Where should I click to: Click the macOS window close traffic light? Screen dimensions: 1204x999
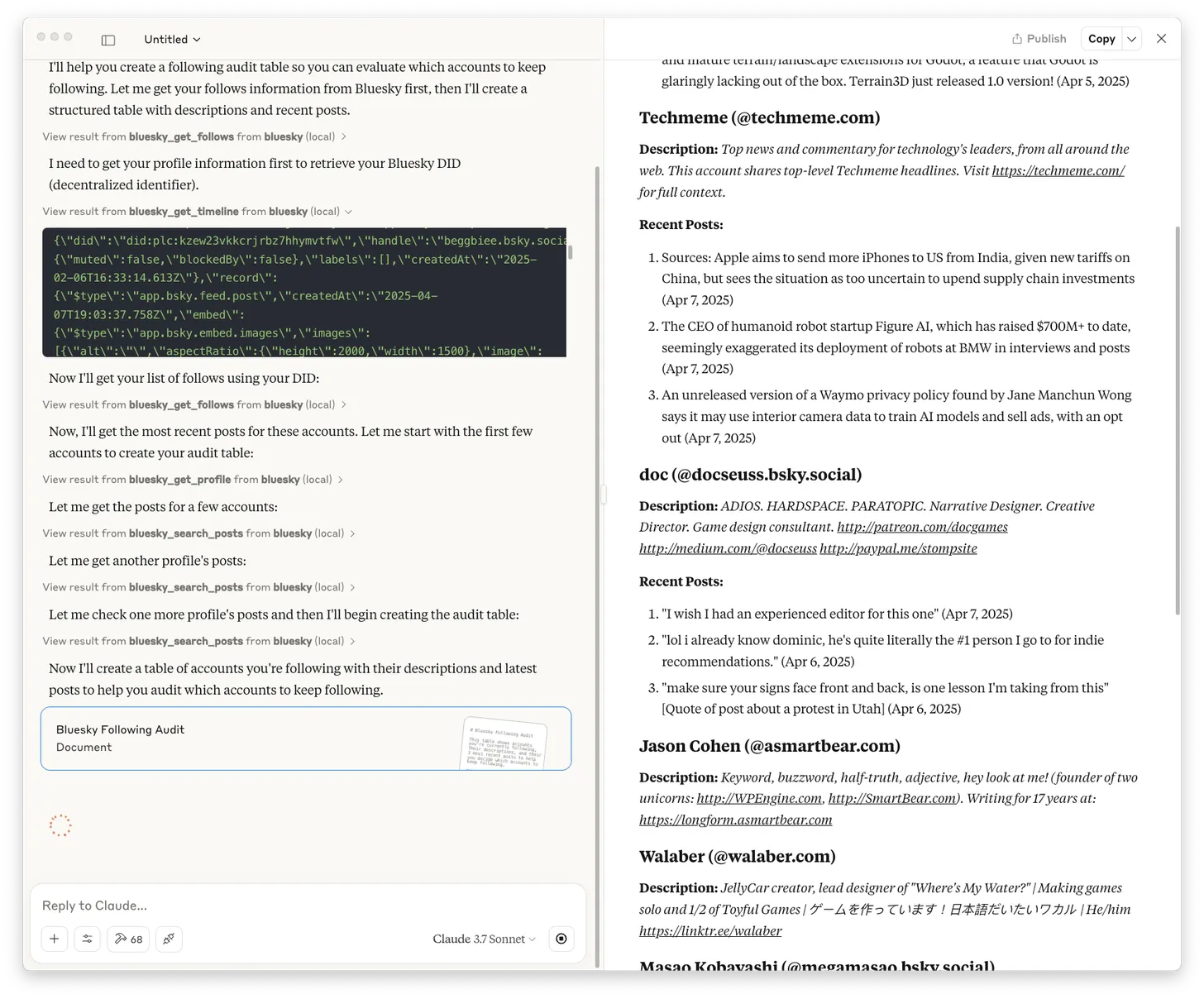click(x=41, y=37)
